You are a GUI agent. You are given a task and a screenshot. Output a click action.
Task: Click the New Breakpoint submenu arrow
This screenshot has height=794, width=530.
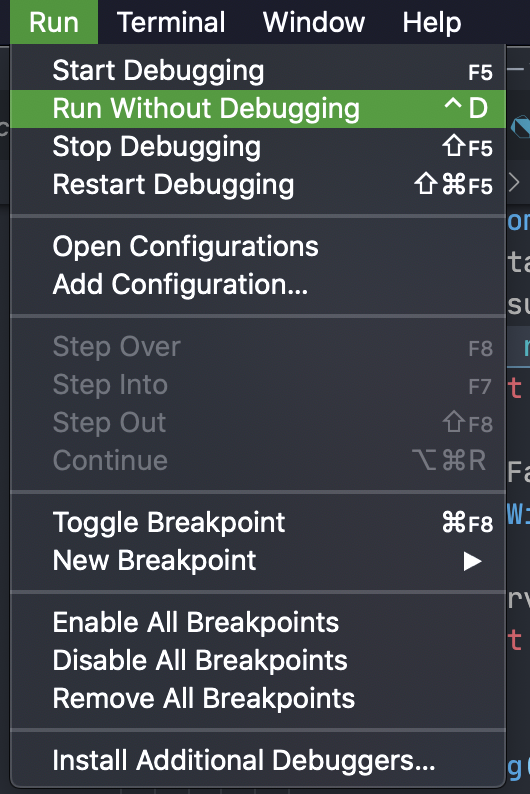472,561
